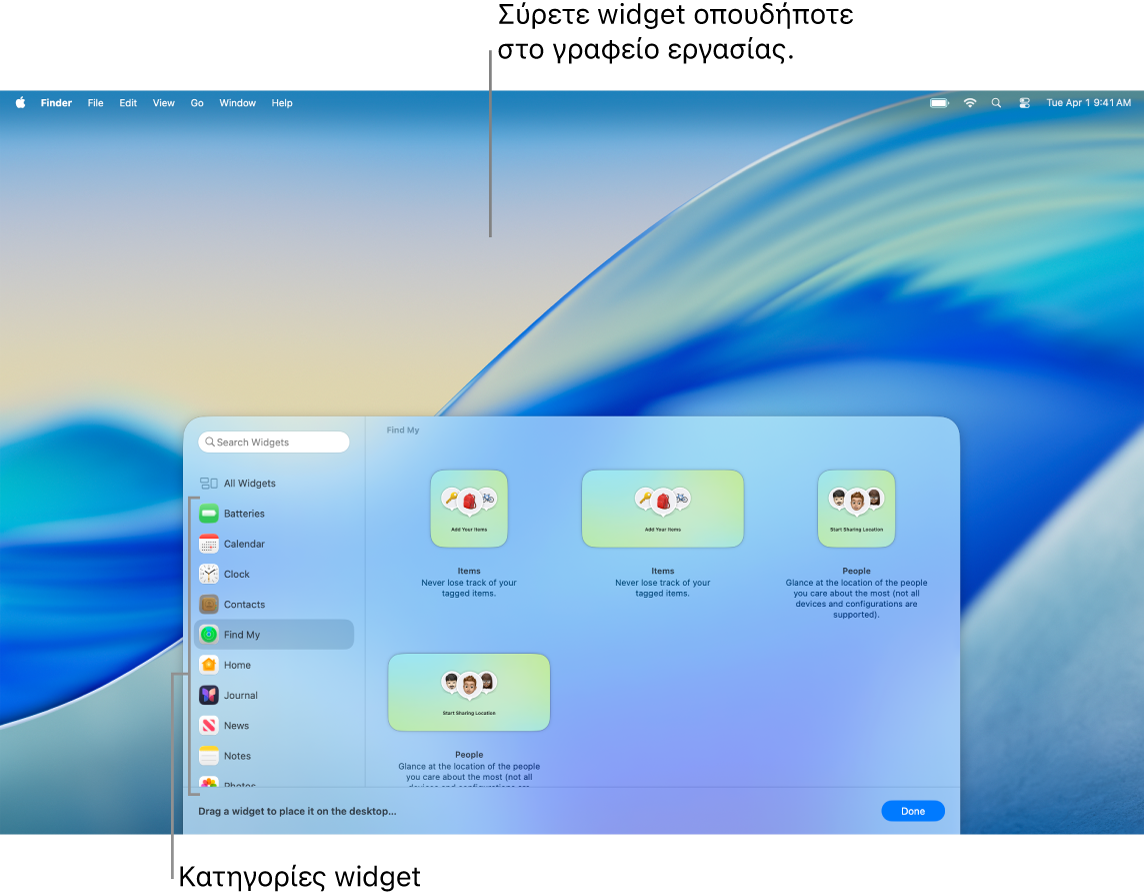
Task: Select the small Items widget preview
Action: pyautogui.click(x=468, y=508)
